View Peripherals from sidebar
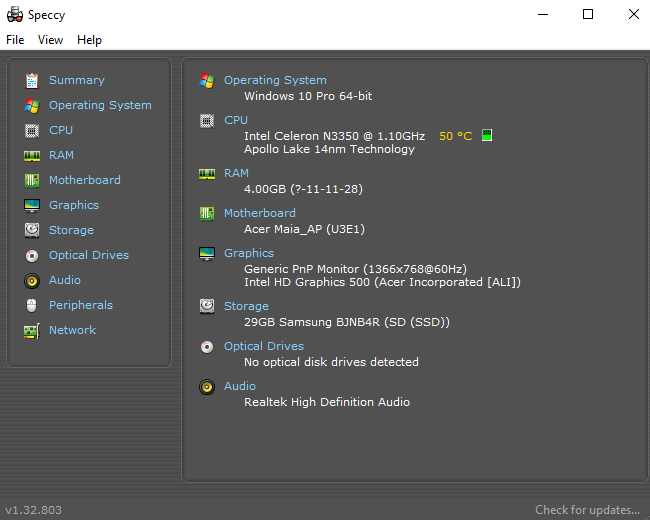Screen dimensions: 650x520 point(81,305)
